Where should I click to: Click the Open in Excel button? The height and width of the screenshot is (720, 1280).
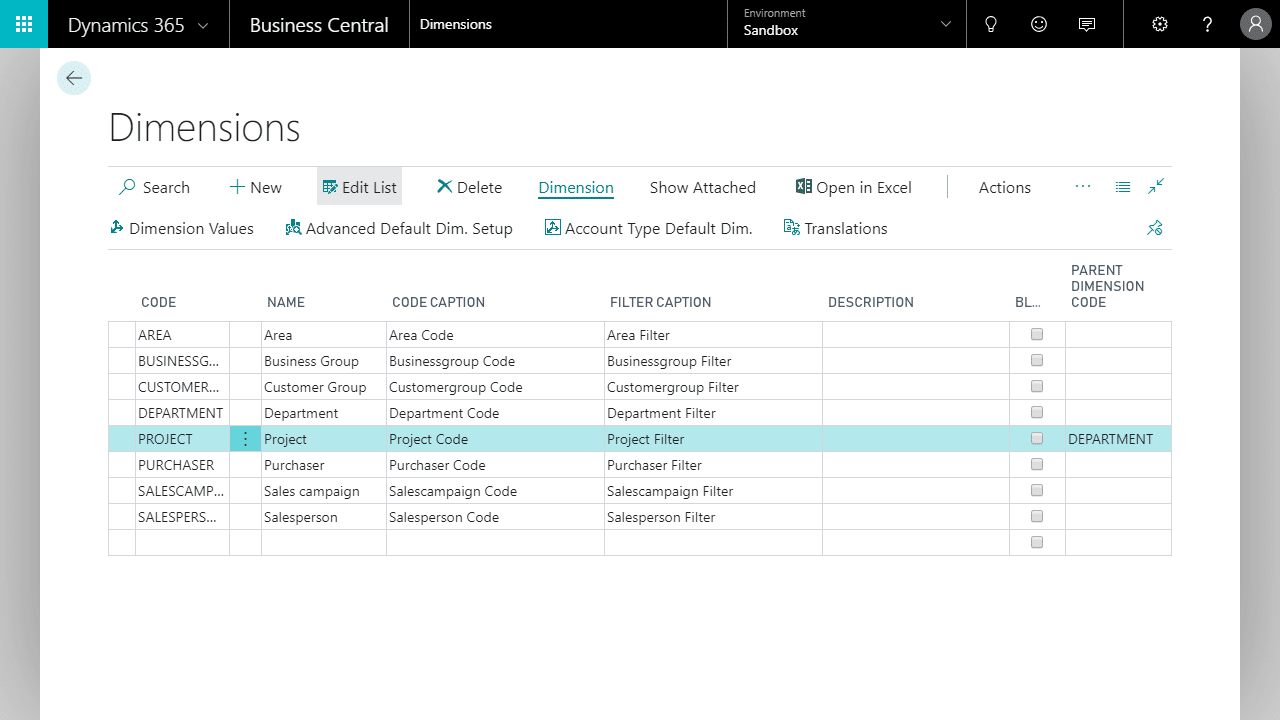coord(854,187)
